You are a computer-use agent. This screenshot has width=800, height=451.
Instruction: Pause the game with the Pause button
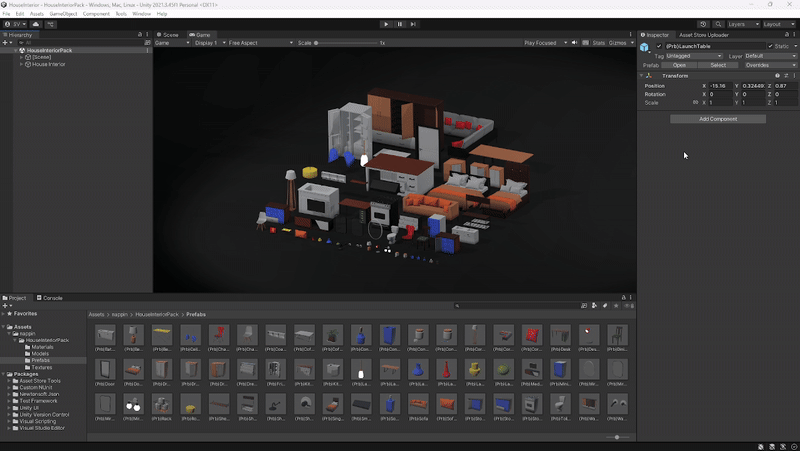pyautogui.click(x=399, y=24)
